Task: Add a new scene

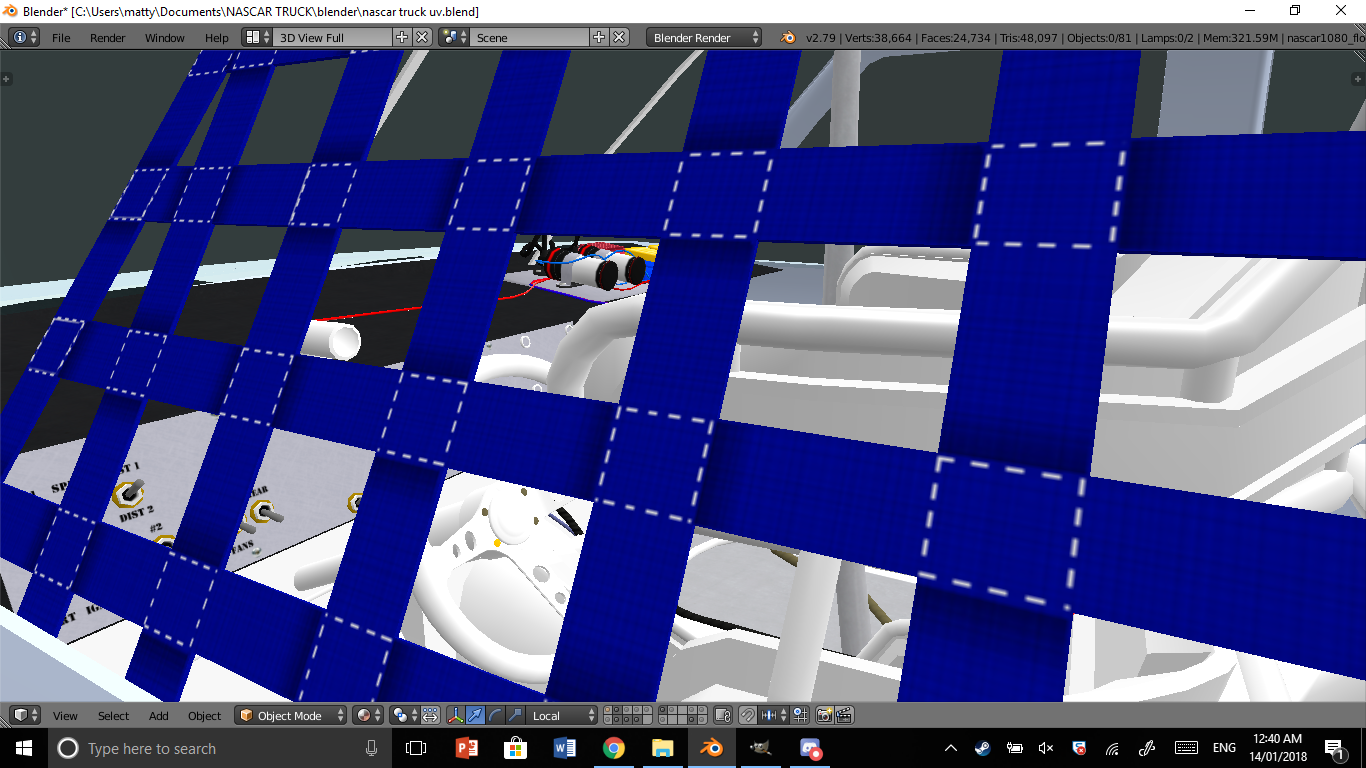Action: point(599,37)
